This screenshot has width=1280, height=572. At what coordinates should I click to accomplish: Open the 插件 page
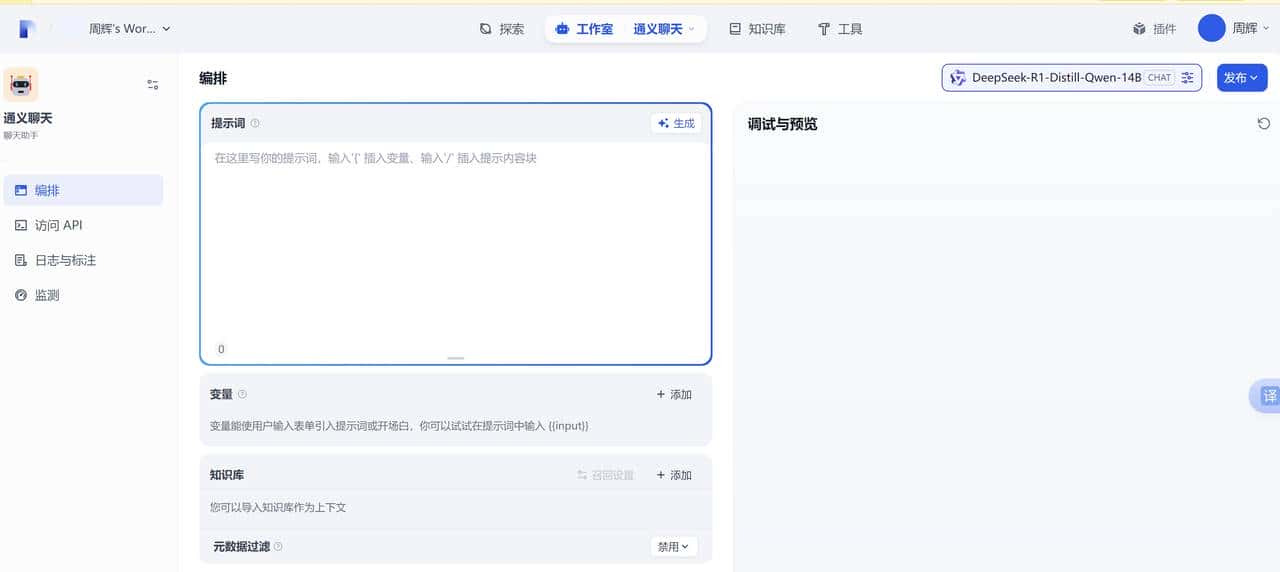coord(1154,29)
